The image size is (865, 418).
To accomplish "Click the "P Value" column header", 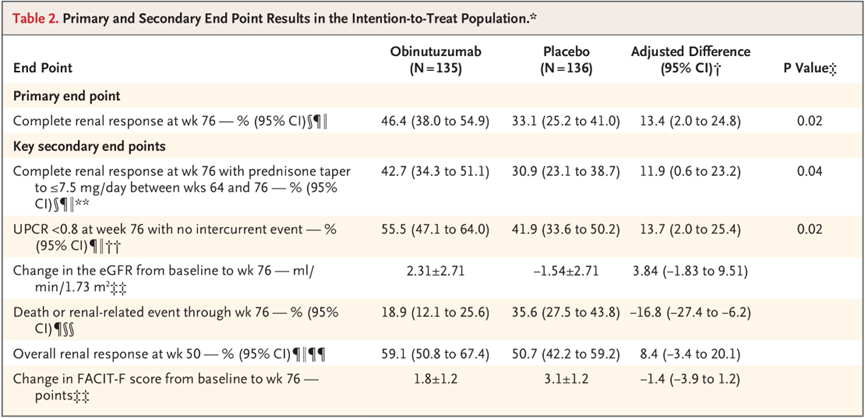I will 807,67.
